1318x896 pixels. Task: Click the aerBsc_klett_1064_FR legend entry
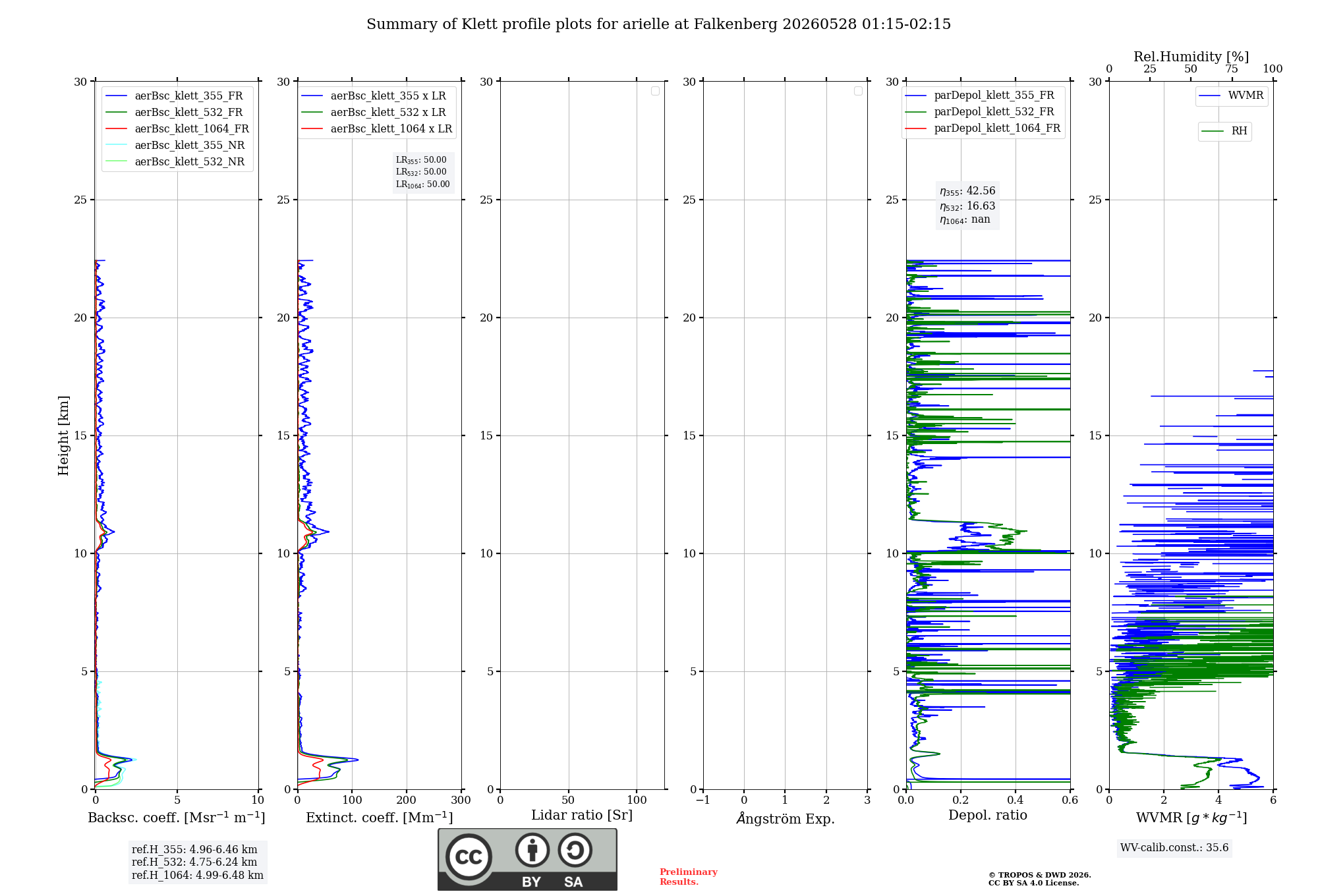pyautogui.click(x=177, y=129)
